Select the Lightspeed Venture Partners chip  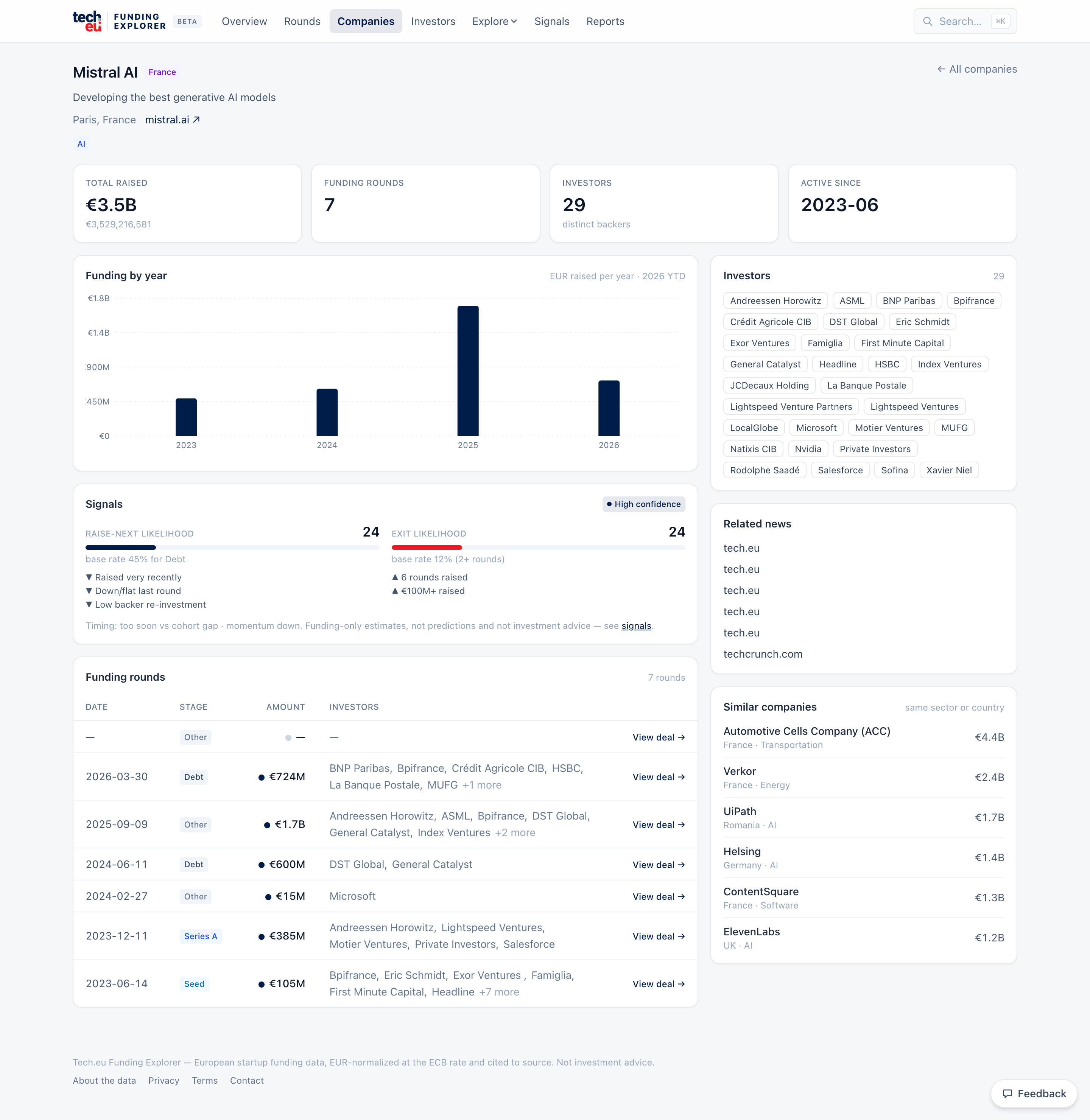791,406
